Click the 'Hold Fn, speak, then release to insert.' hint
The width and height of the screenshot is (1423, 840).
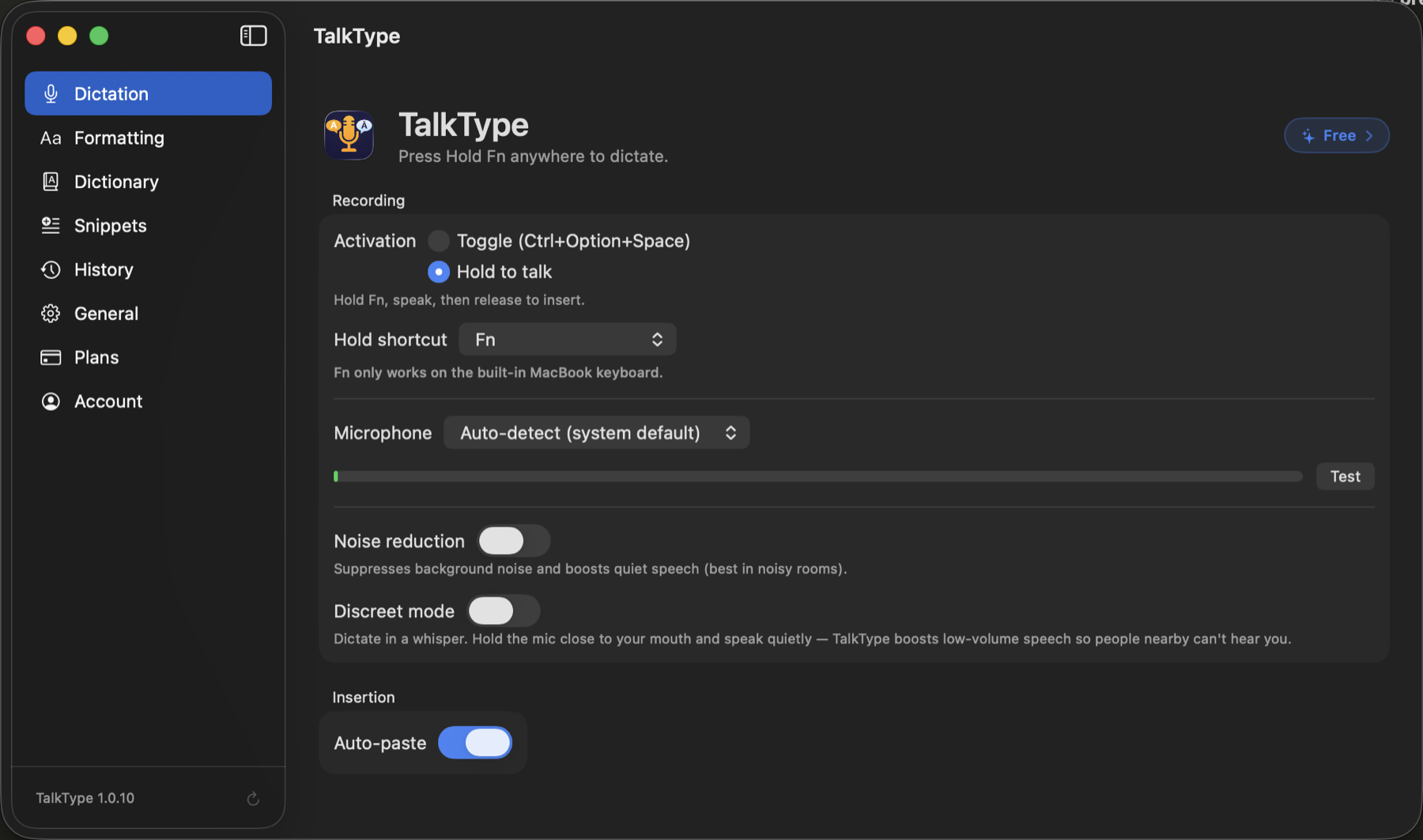[459, 300]
